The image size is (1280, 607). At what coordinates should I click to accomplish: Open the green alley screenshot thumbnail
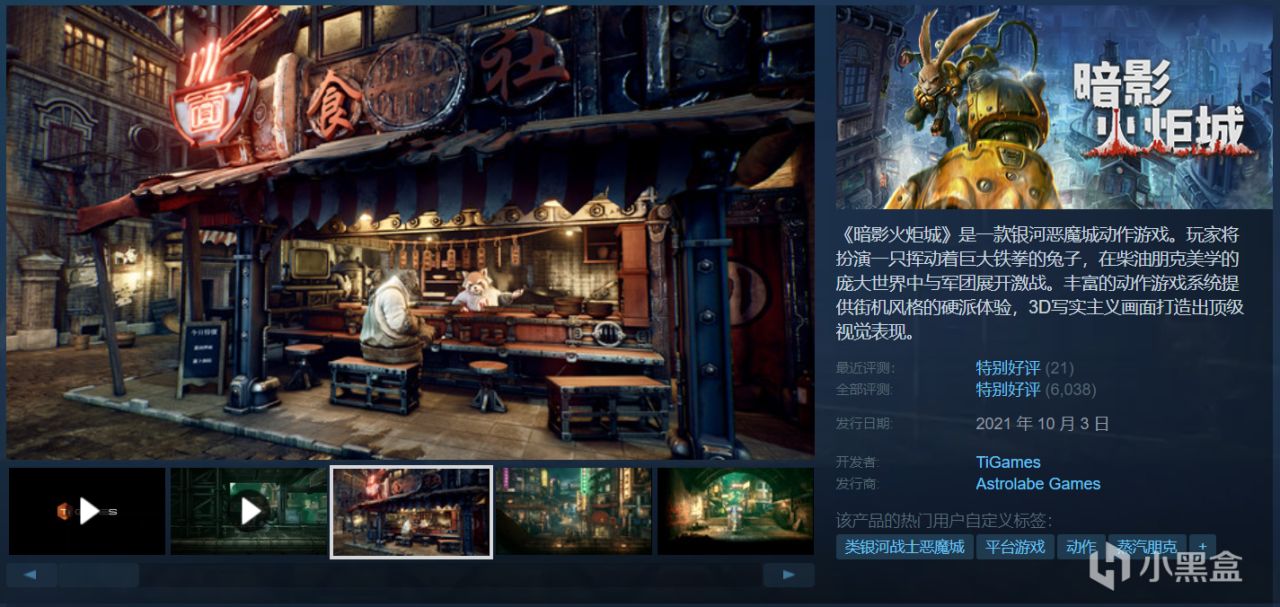tap(736, 511)
